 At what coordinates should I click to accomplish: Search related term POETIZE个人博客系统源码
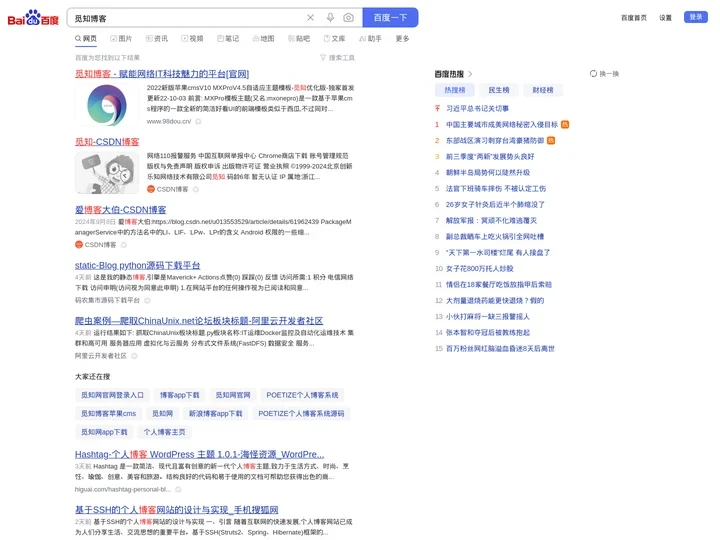click(301, 413)
